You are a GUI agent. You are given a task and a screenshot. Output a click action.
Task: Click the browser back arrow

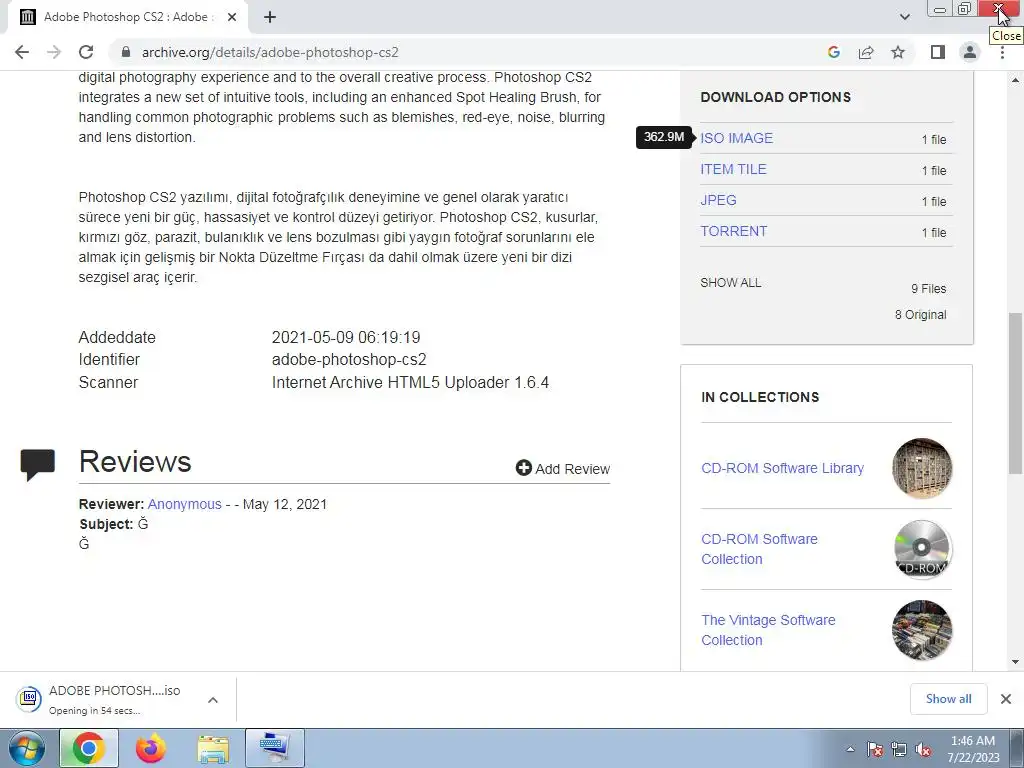click(22, 52)
